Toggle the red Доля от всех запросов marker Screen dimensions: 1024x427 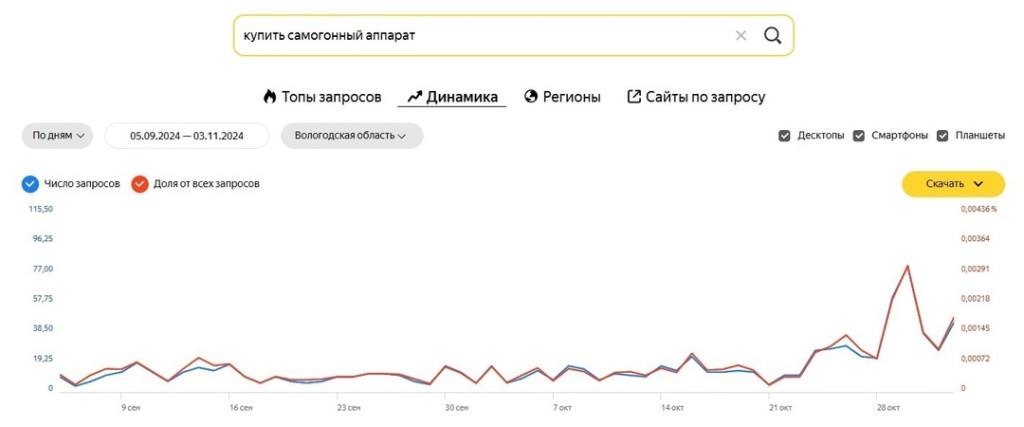pyautogui.click(x=140, y=184)
